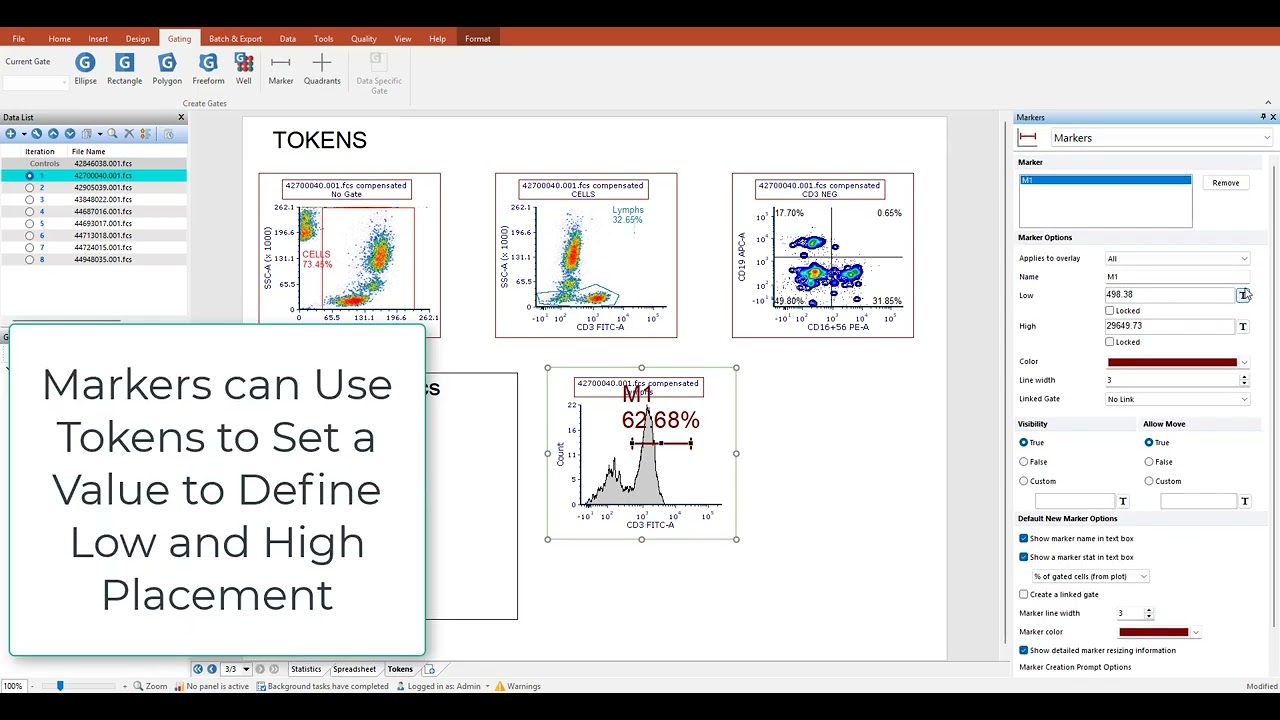Image resolution: width=1280 pixels, height=720 pixels.
Task: Switch to the Spreadsheet page tab
Action: click(x=354, y=670)
